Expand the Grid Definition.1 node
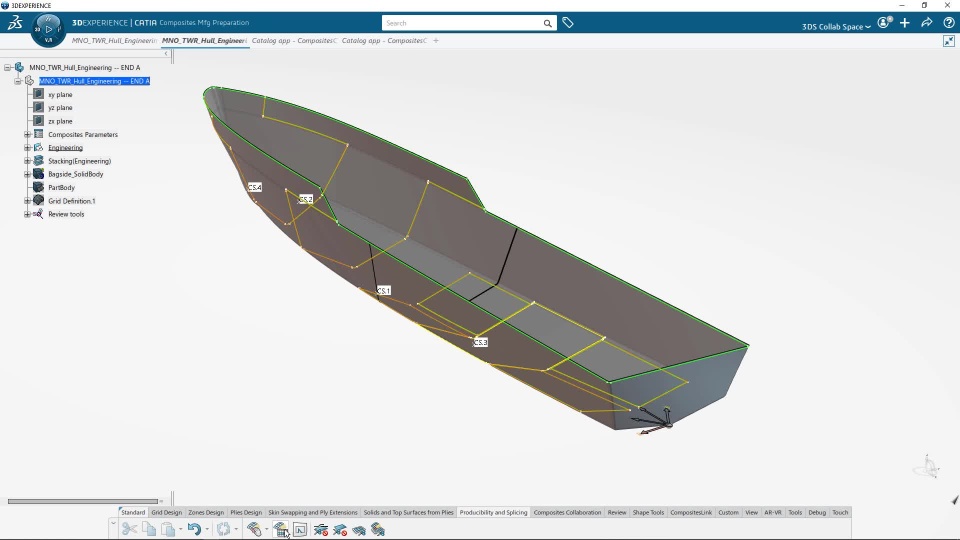This screenshot has height=540, width=960. 27,201
